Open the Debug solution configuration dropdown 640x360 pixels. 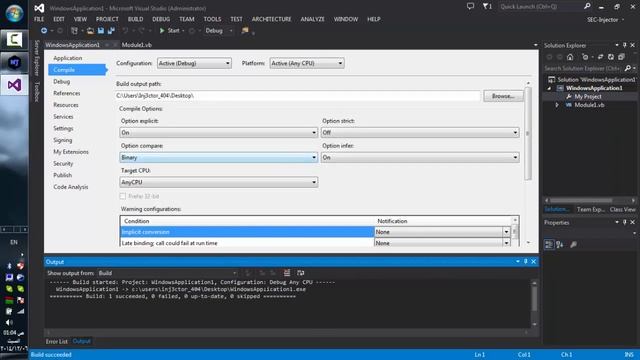219,31
